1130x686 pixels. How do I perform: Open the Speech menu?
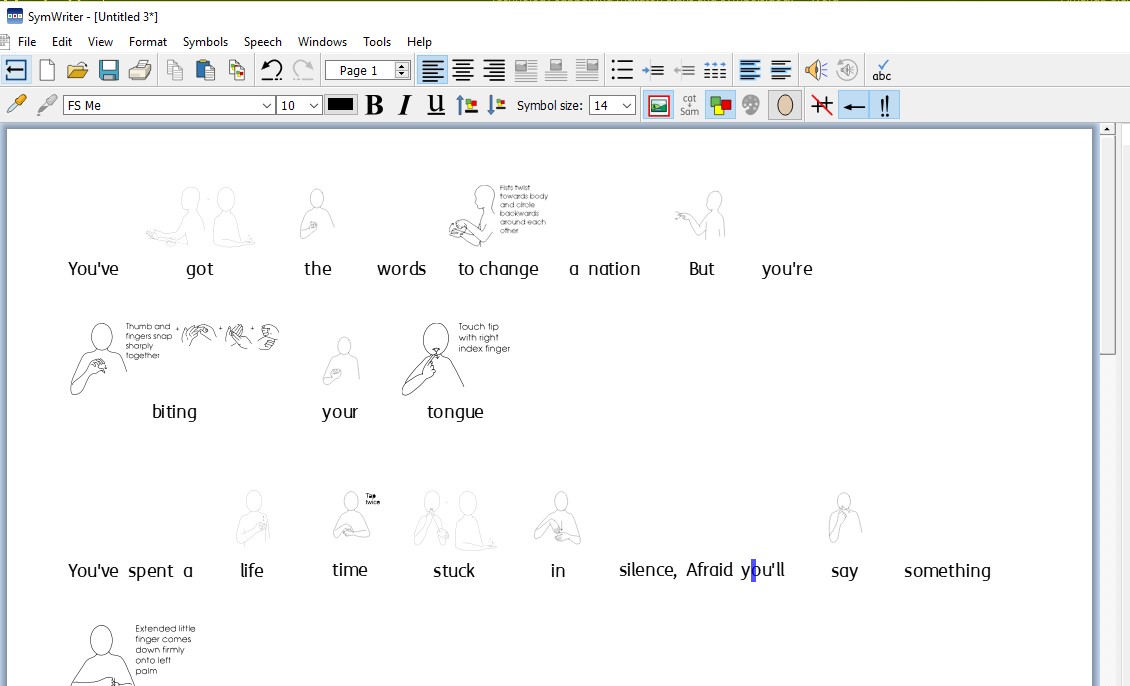pyautogui.click(x=263, y=42)
